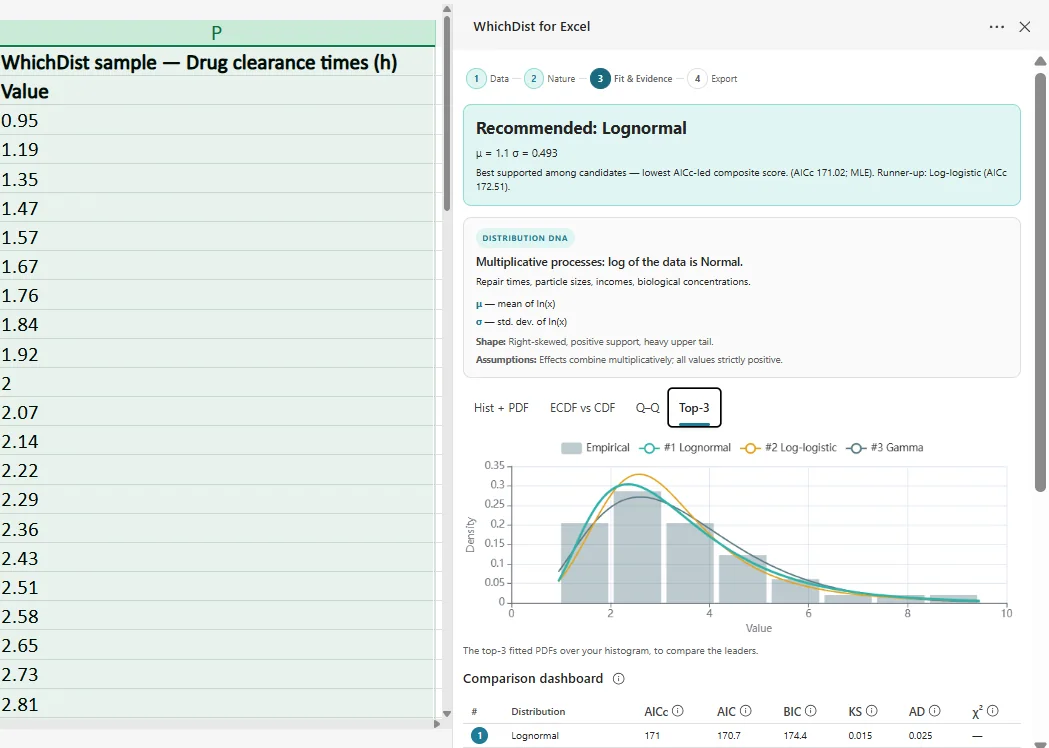The image size is (1049, 748).
Task: Click the spreadsheet vertical scrollbar down arrow
Action: 447,713
